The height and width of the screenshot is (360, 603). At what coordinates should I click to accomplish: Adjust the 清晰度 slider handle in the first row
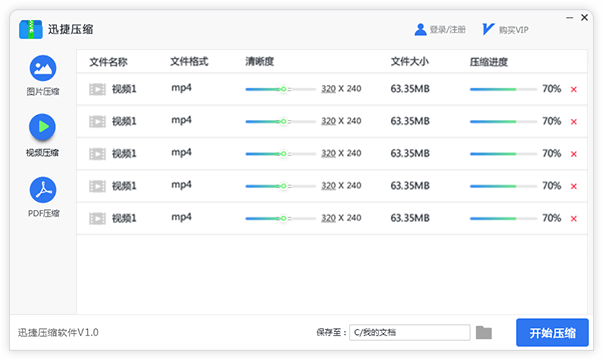coord(283,89)
